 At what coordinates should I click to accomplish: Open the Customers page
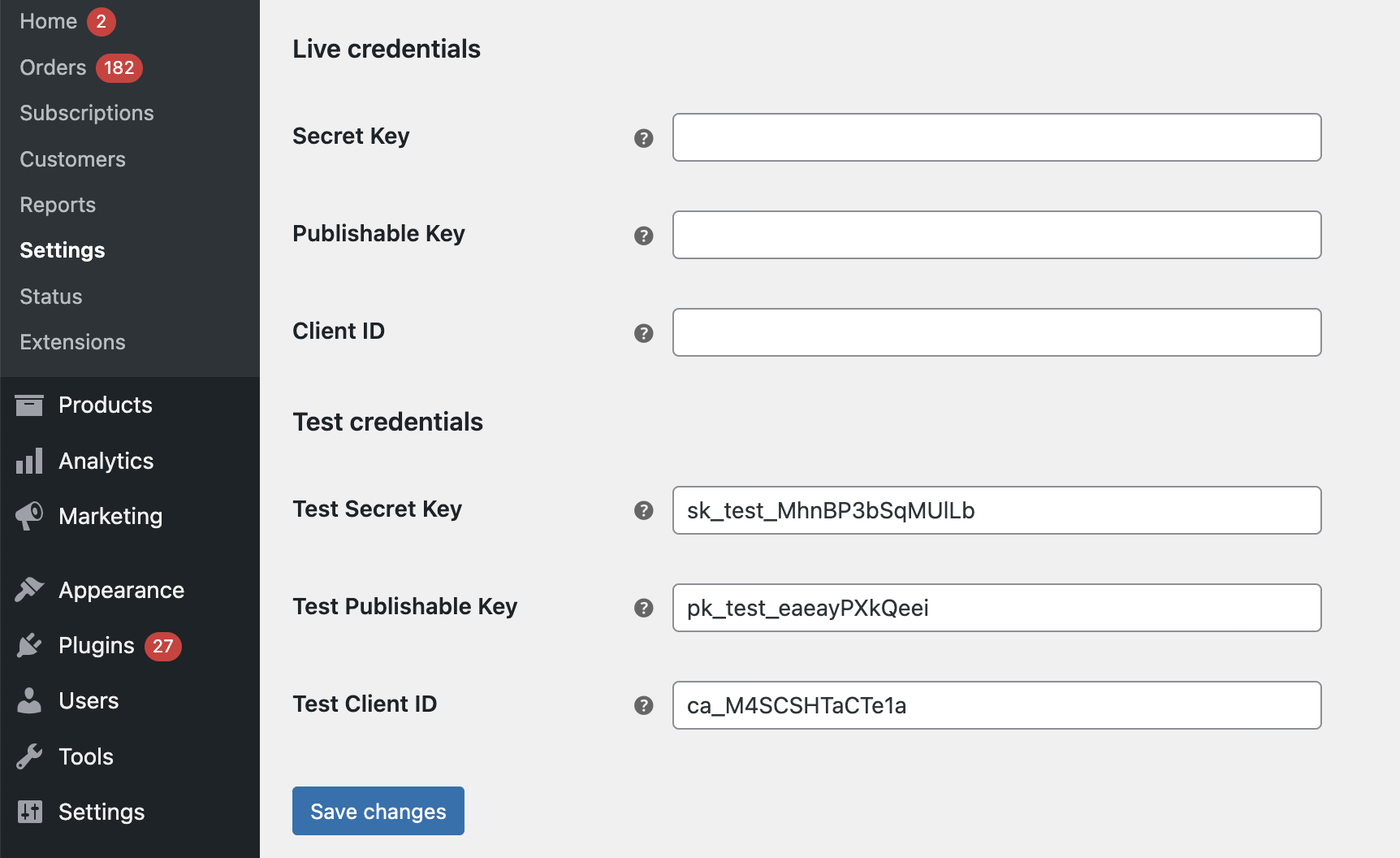click(x=72, y=159)
